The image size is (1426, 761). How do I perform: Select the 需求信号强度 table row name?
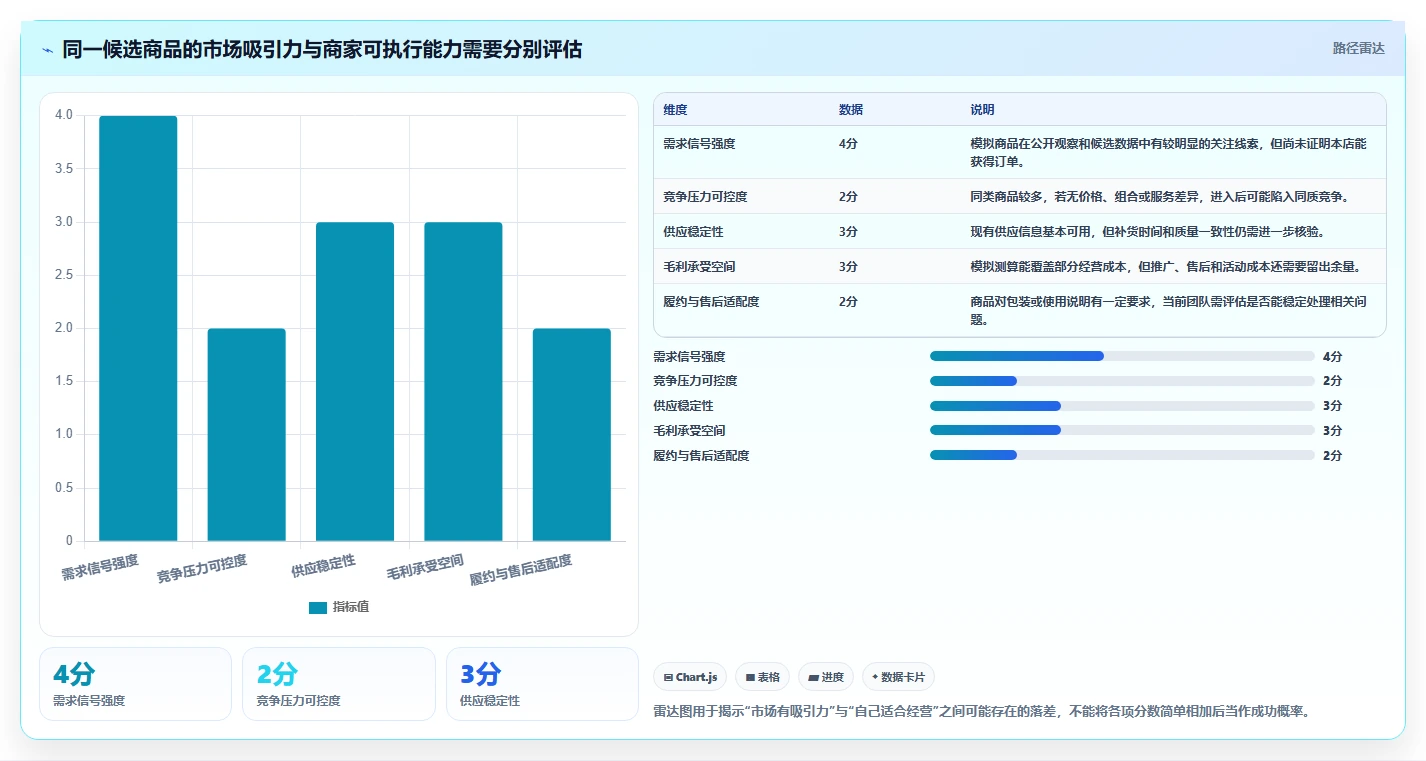point(699,144)
